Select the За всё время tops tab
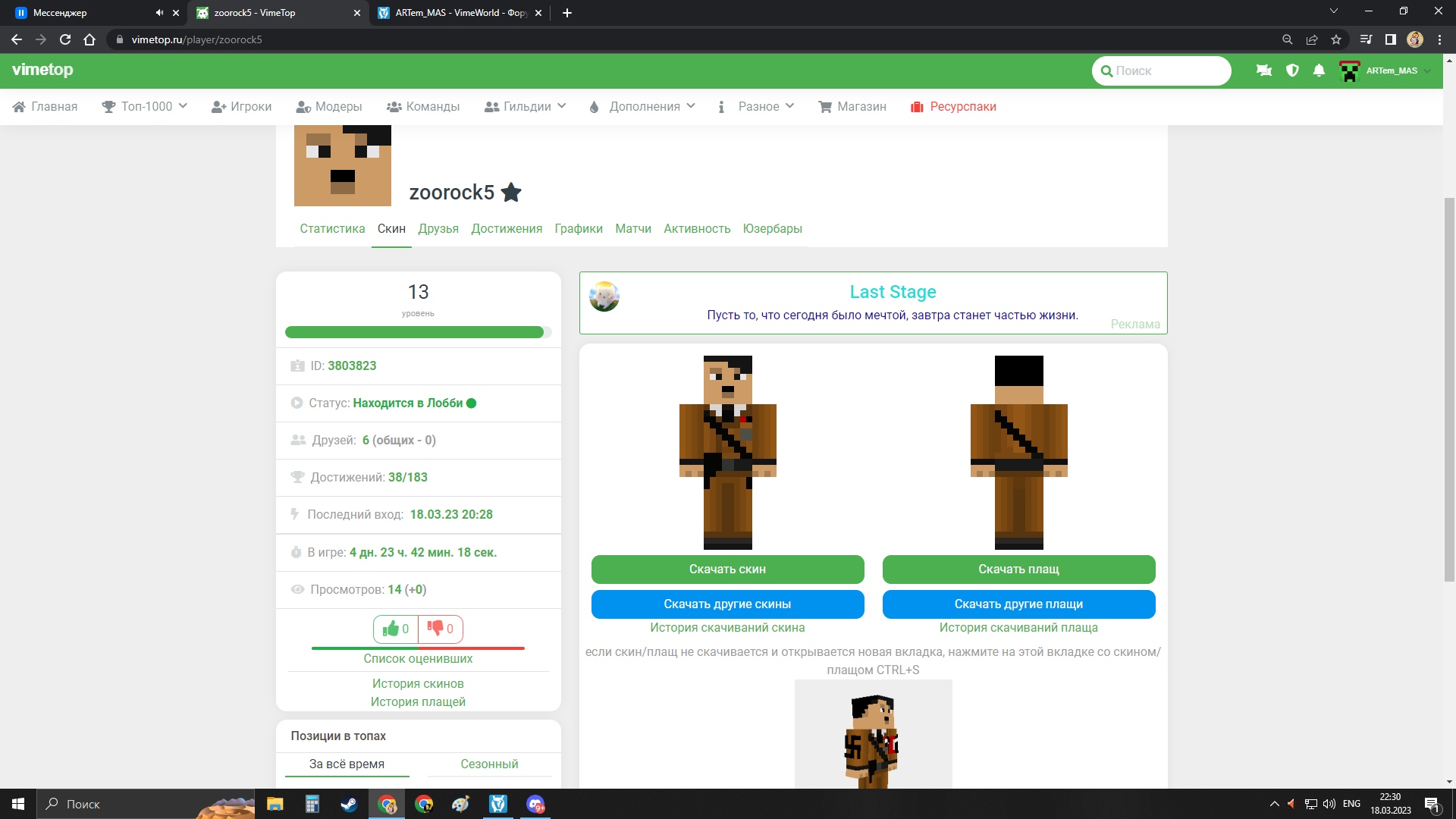The image size is (1456, 819). [x=347, y=764]
